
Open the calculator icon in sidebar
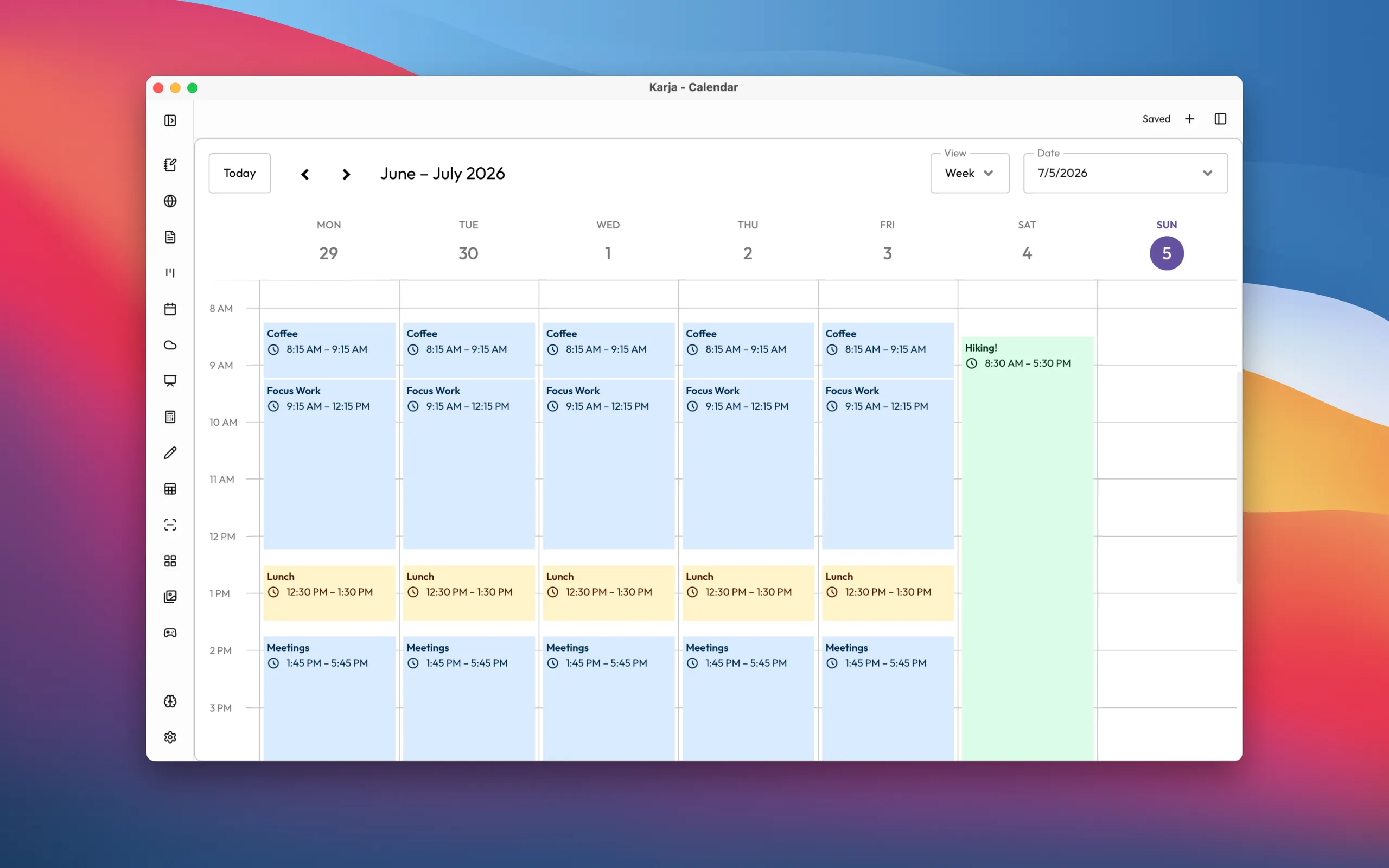click(x=170, y=417)
